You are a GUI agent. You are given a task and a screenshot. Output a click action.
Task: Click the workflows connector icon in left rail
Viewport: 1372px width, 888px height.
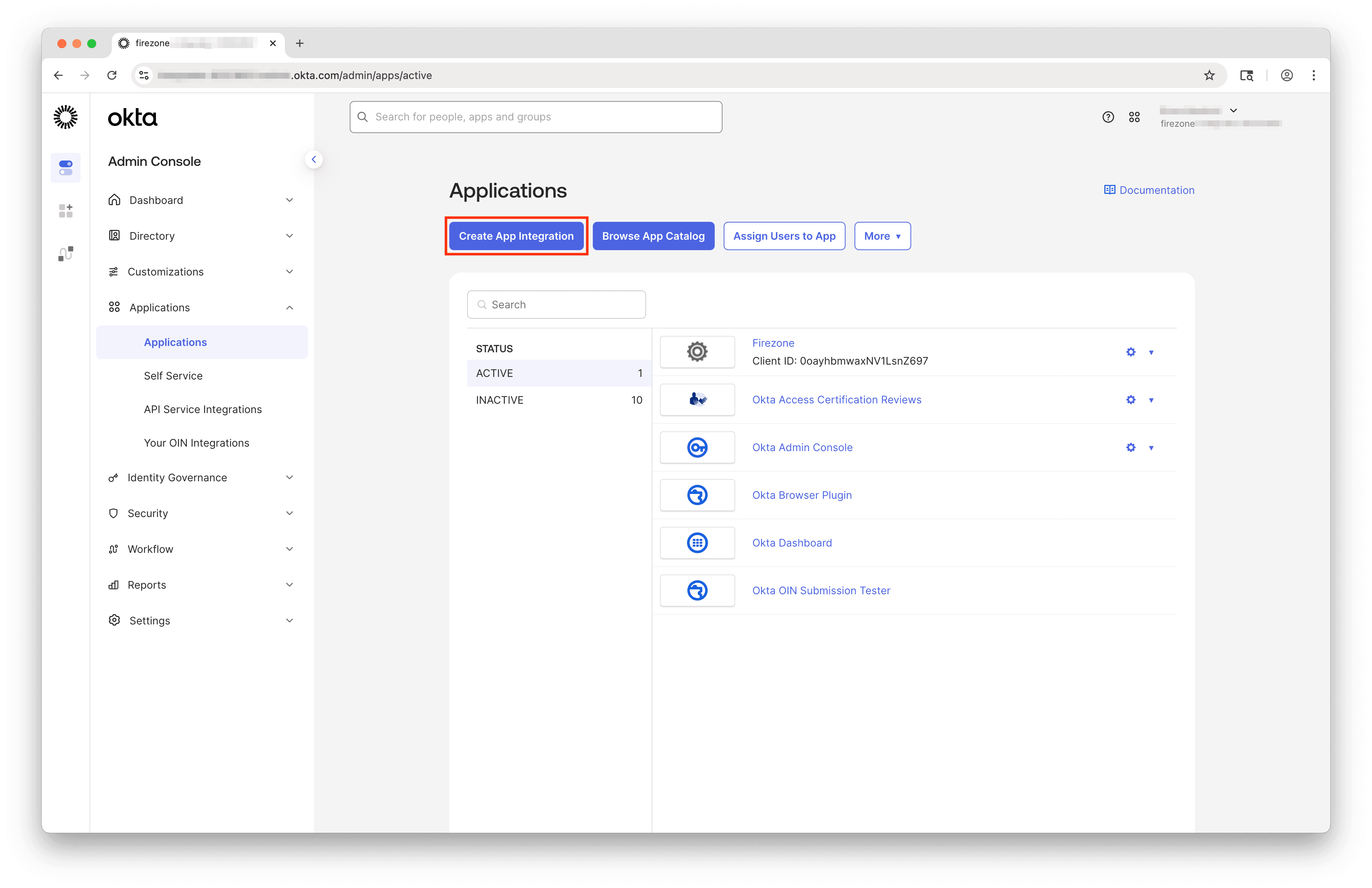coord(65,253)
